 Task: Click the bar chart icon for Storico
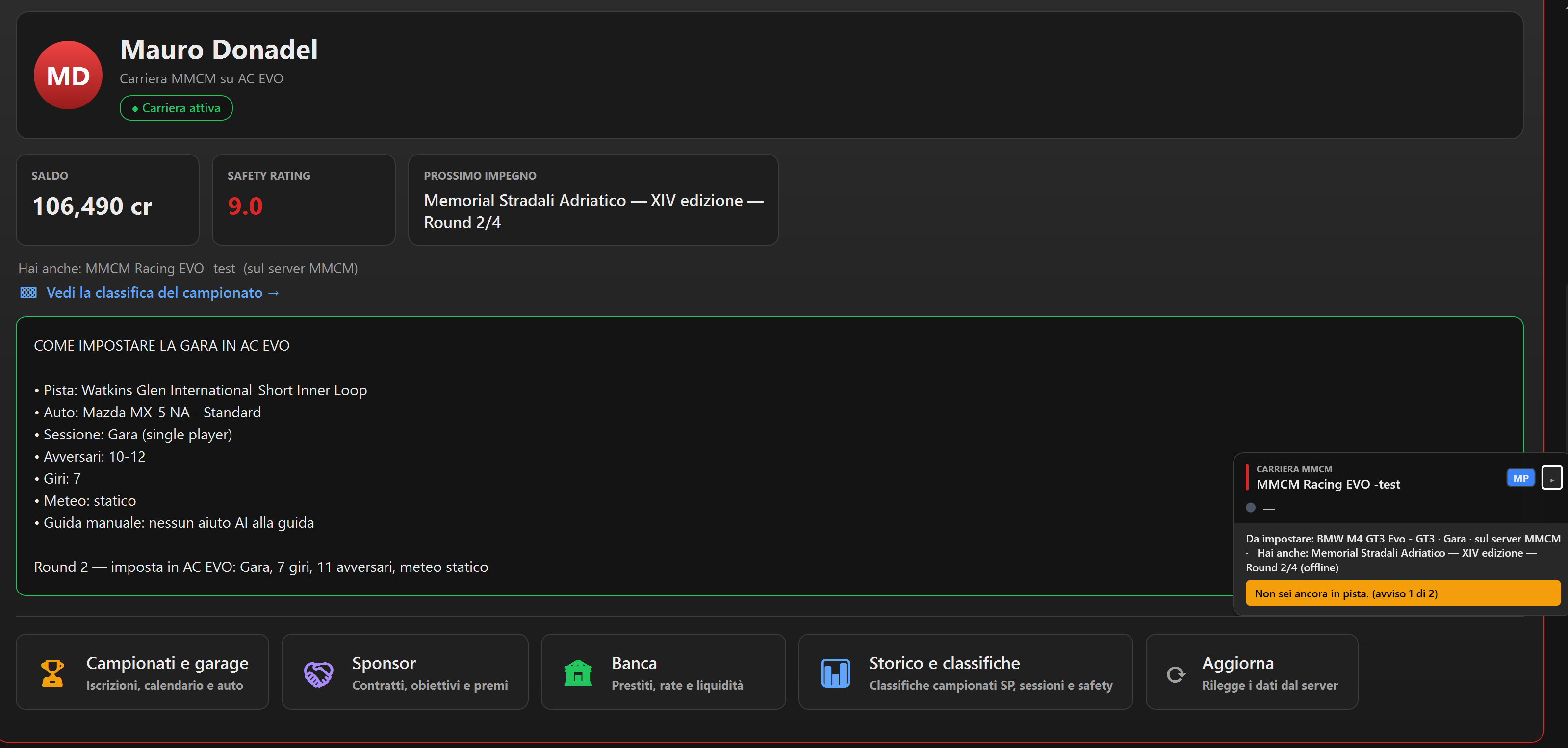(835, 672)
